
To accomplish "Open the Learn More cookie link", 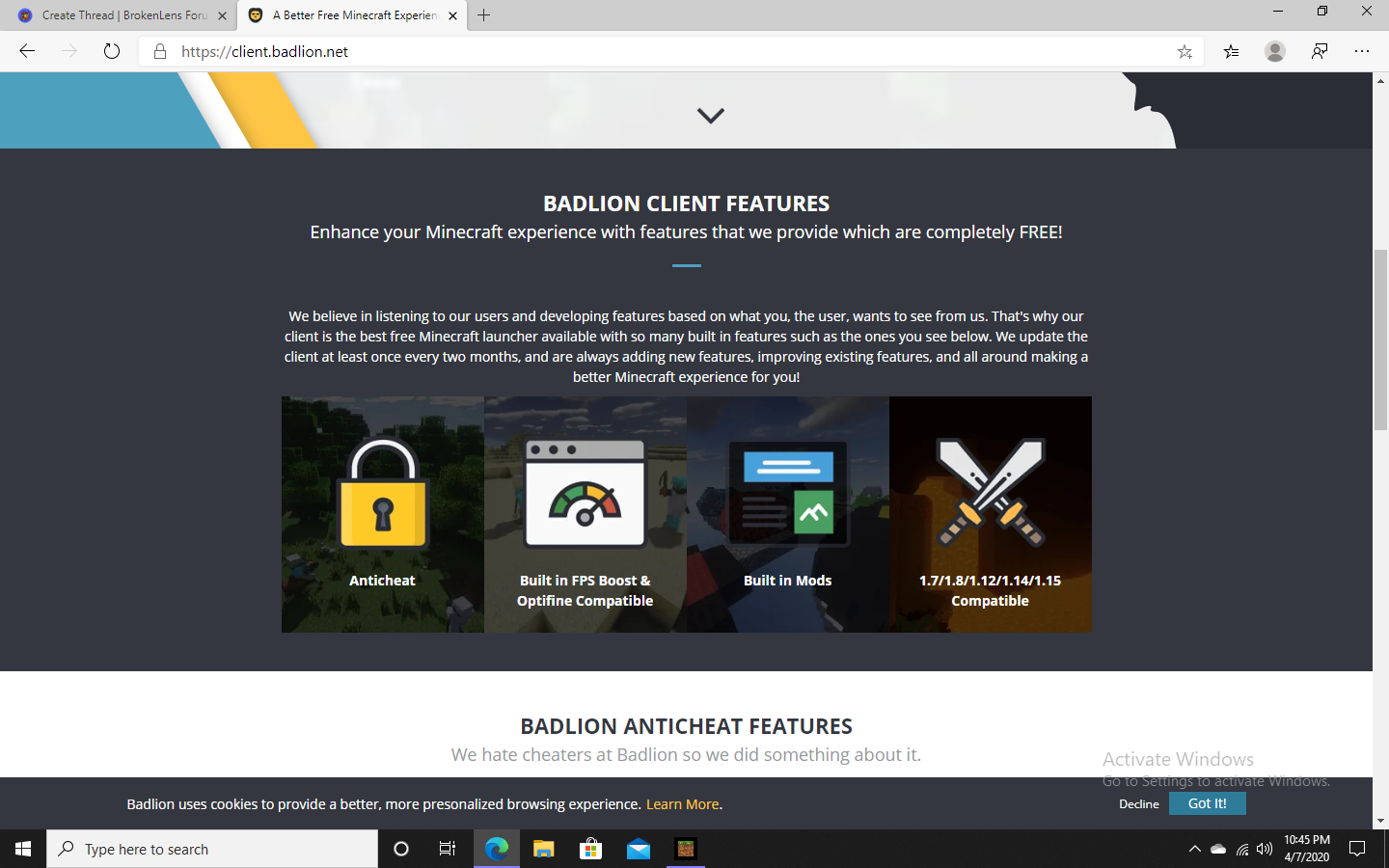I will pos(683,804).
